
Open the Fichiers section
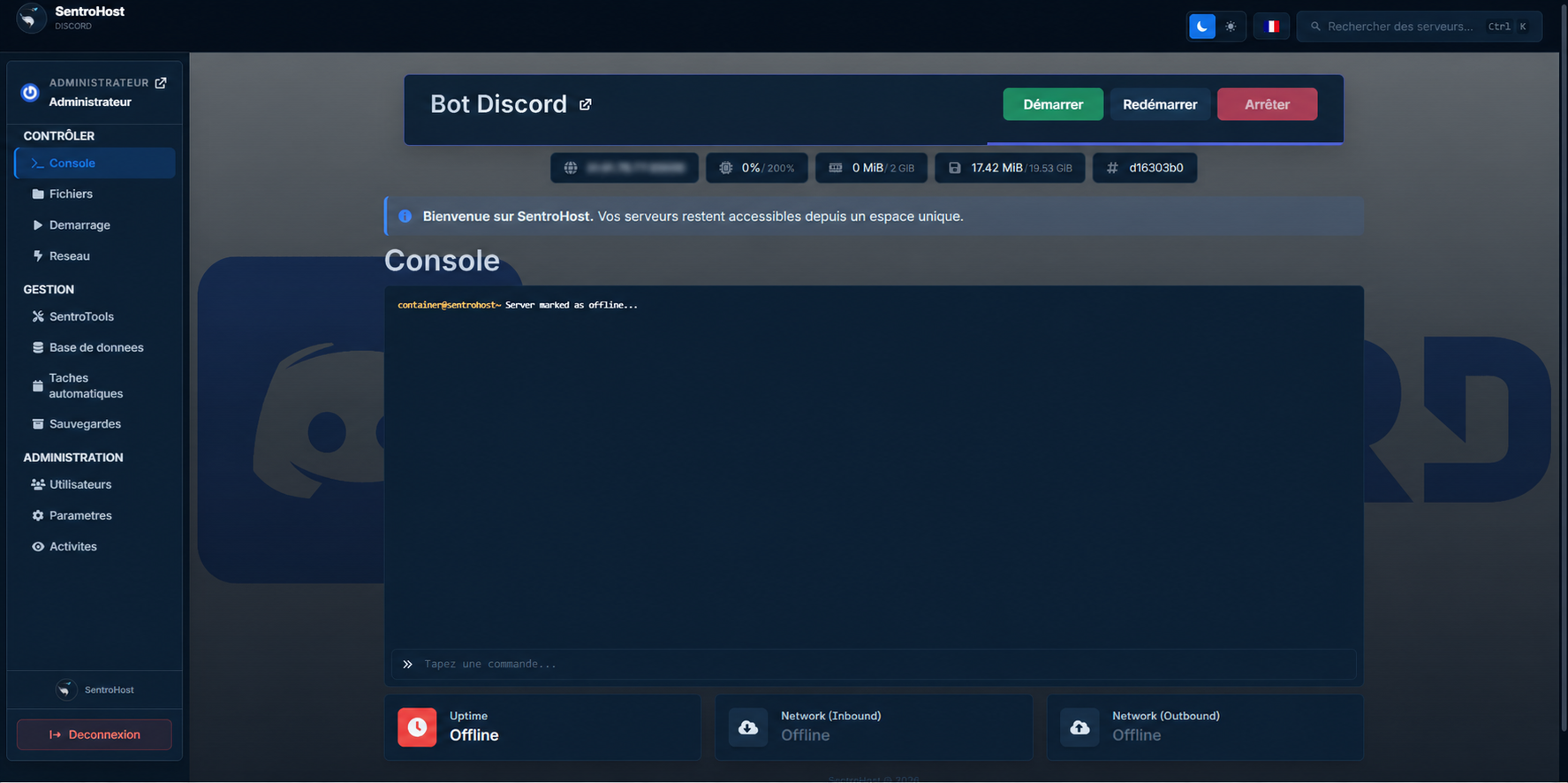tap(95, 194)
